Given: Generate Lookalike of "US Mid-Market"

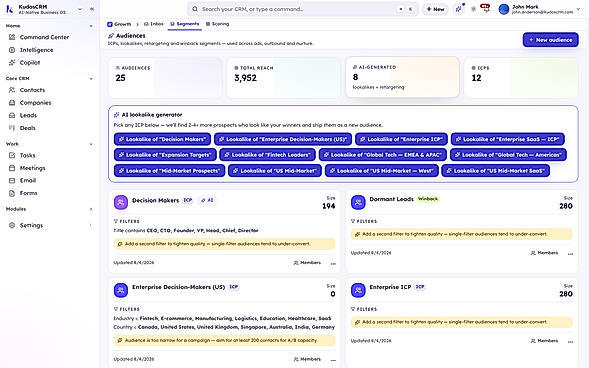Looking at the screenshot, I should (x=275, y=171).
